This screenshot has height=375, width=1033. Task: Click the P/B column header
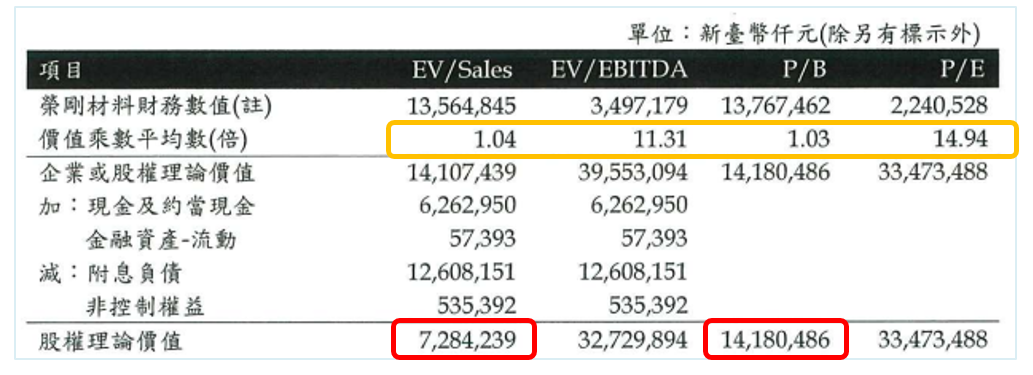pyautogui.click(x=804, y=70)
